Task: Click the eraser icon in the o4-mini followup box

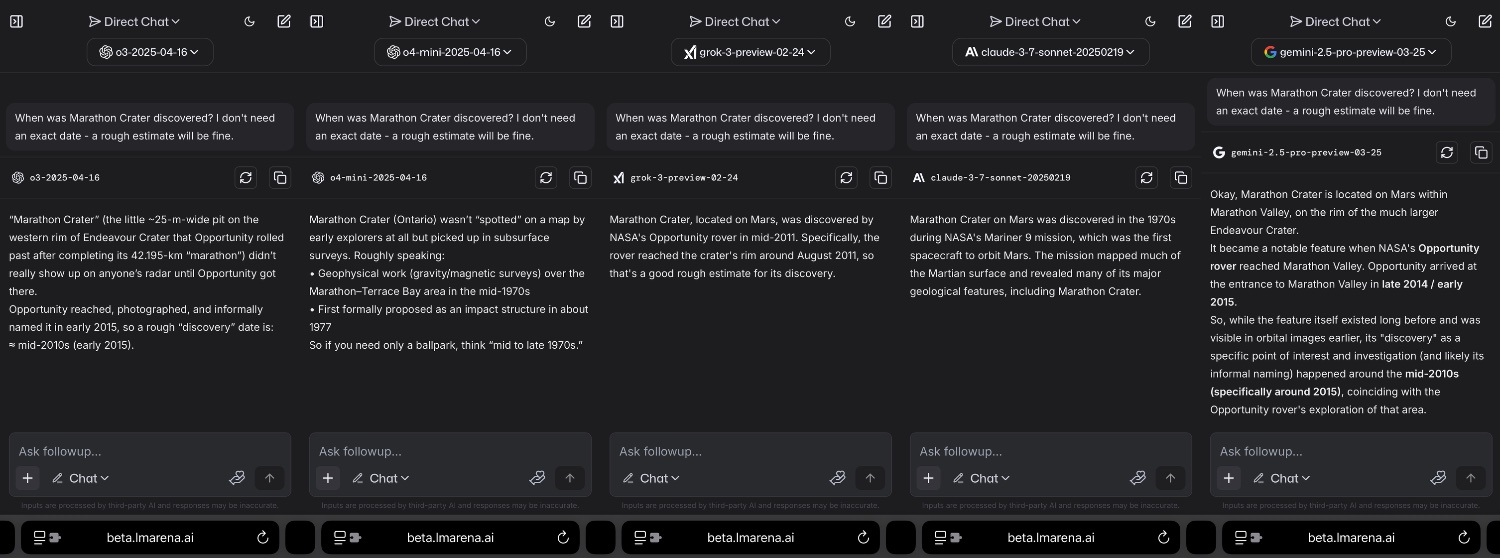Action: [x=537, y=478]
